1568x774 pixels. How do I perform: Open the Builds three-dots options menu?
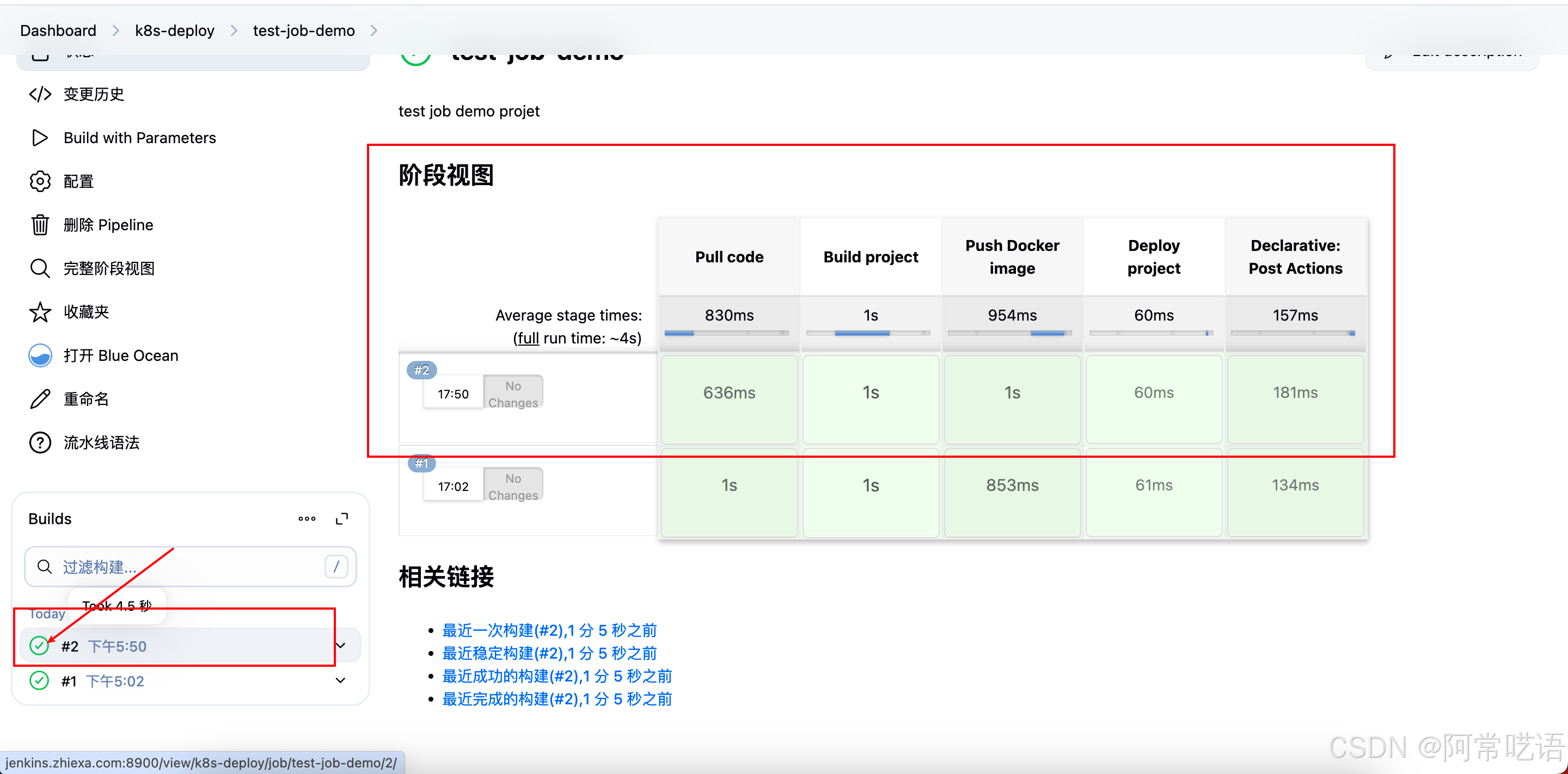307,518
